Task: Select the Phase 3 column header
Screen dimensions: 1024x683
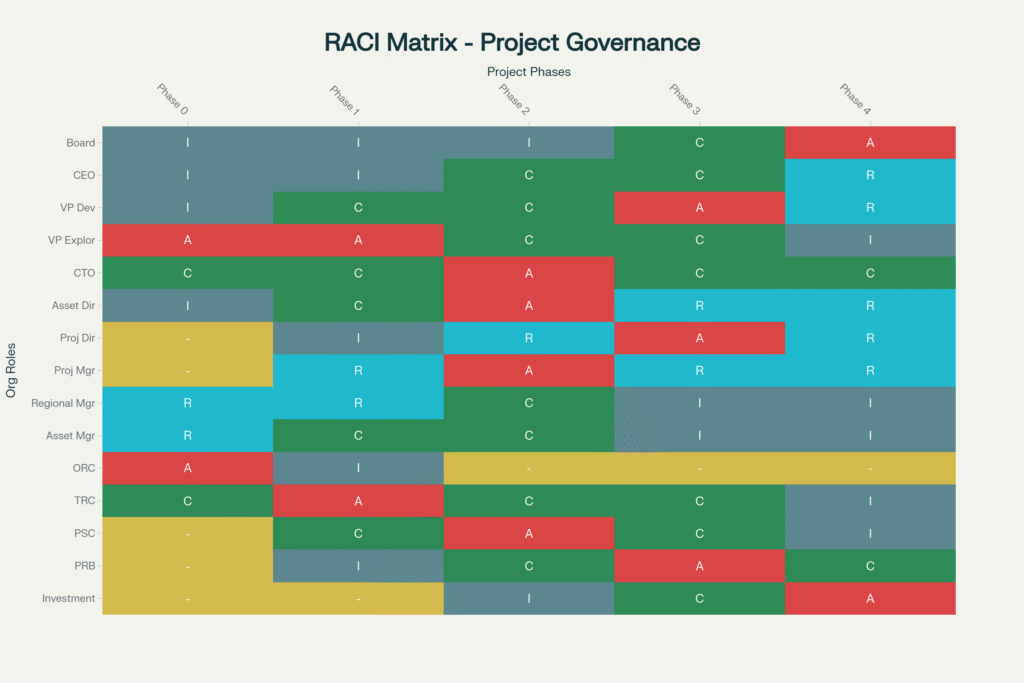Action: pos(685,98)
